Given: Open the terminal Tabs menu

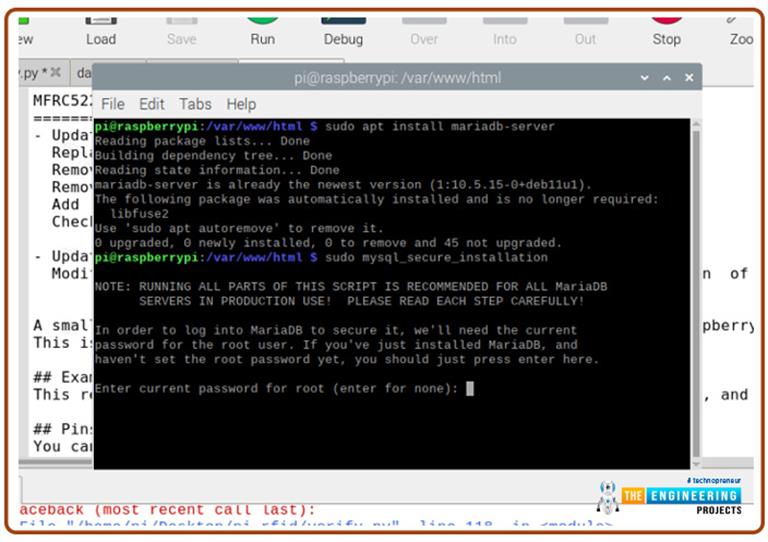Looking at the screenshot, I should 195,104.
